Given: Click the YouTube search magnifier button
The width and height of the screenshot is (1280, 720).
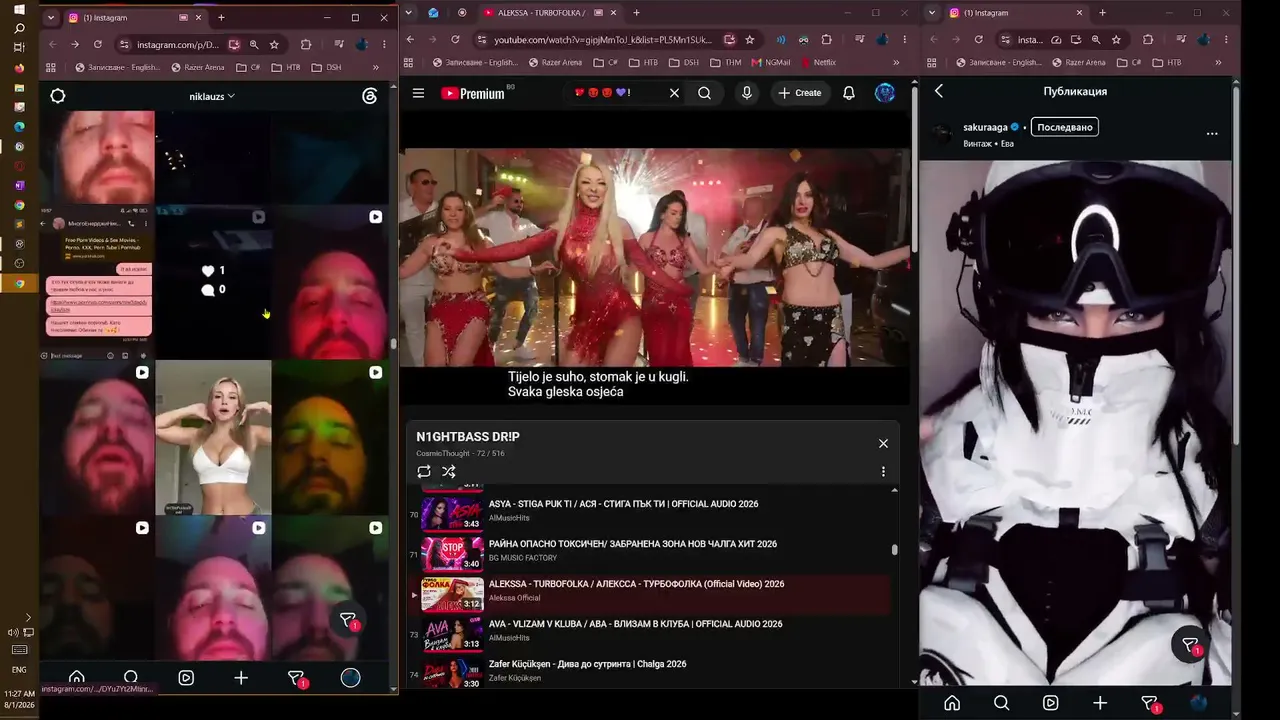Looking at the screenshot, I should 704,93.
